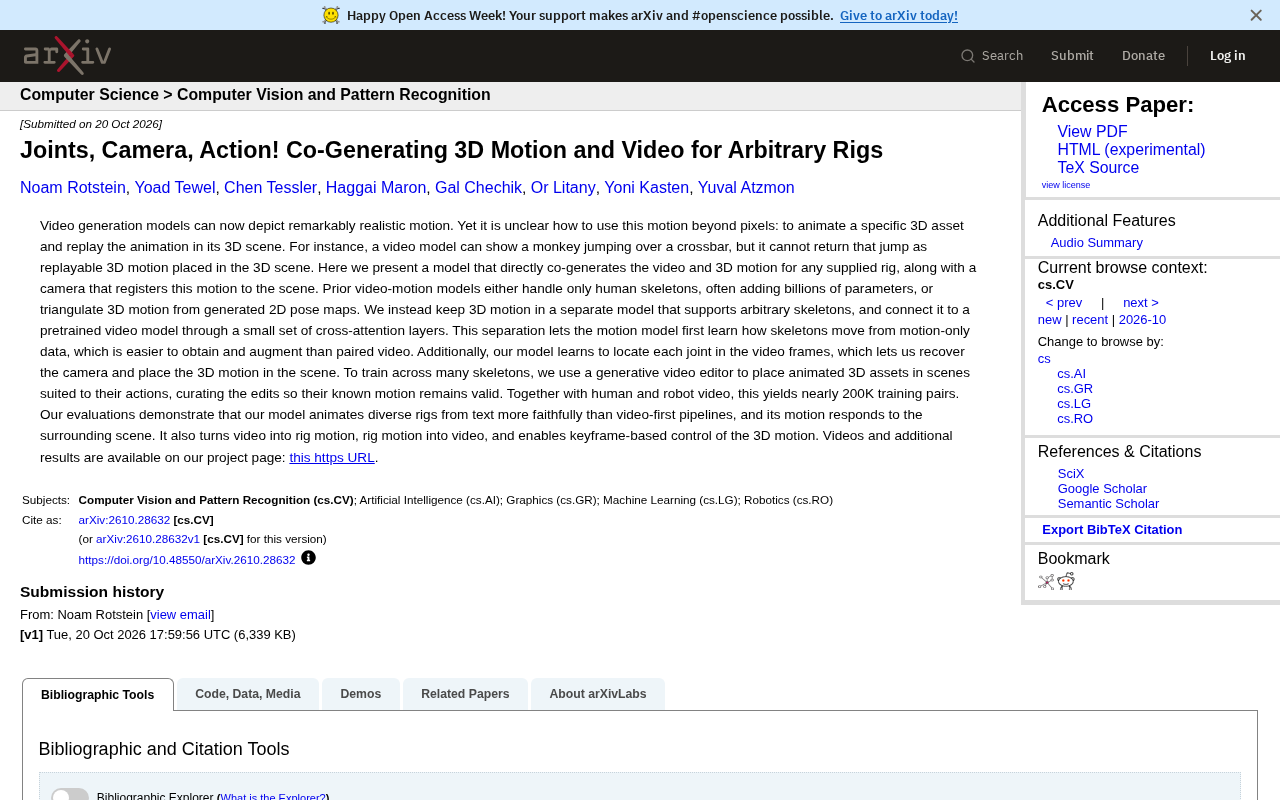Open HTML (experimental) version
This screenshot has width=1280, height=800.
tap(1131, 150)
